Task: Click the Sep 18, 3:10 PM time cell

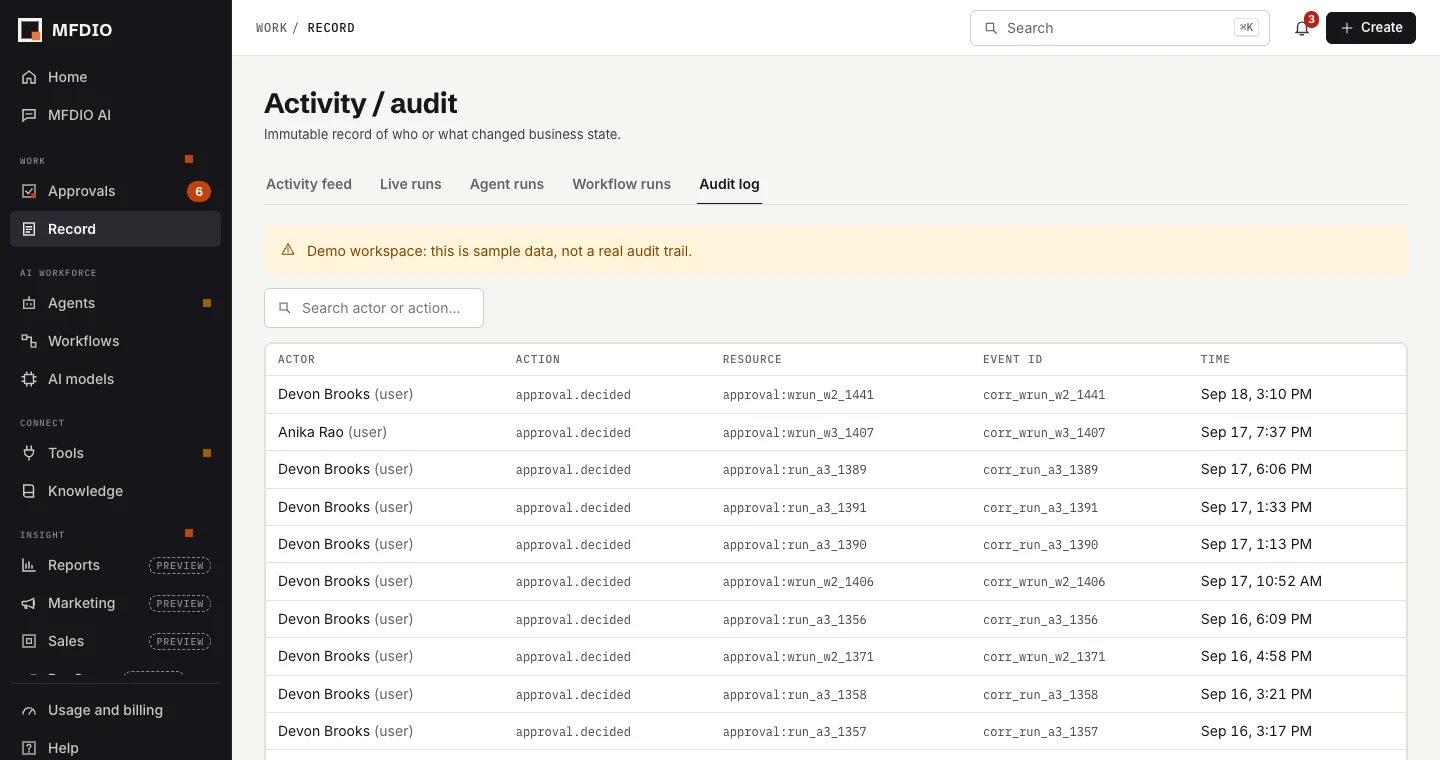Action: tap(1256, 394)
